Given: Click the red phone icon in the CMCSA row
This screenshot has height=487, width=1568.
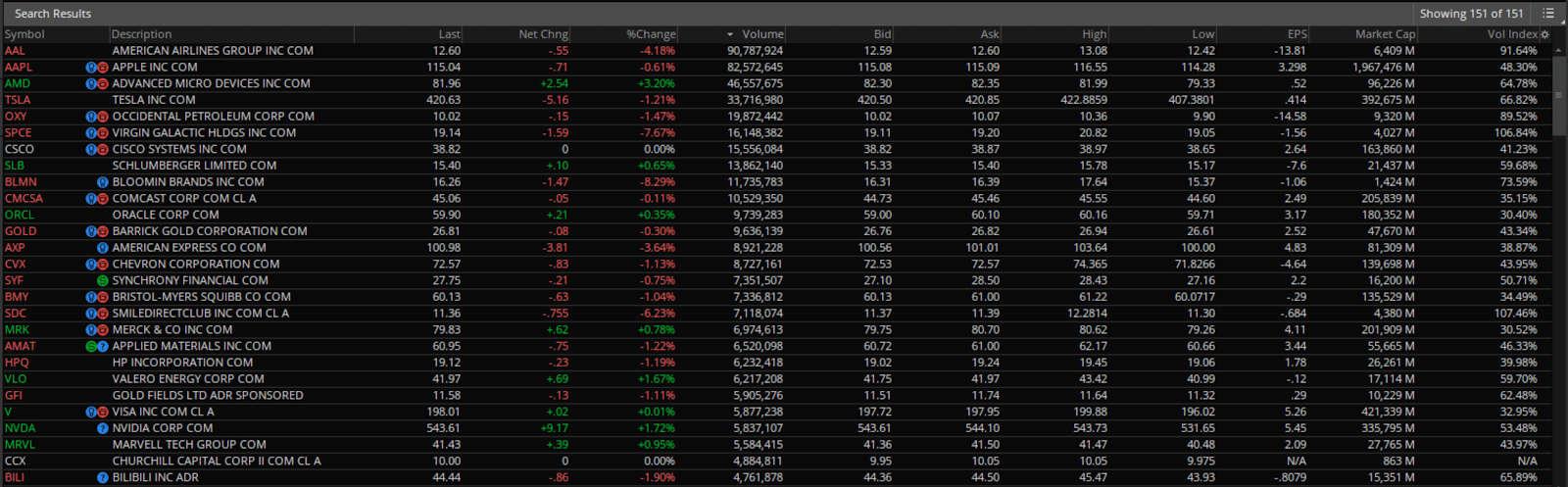Looking at the screenshot, I should [x=103, y=199].
